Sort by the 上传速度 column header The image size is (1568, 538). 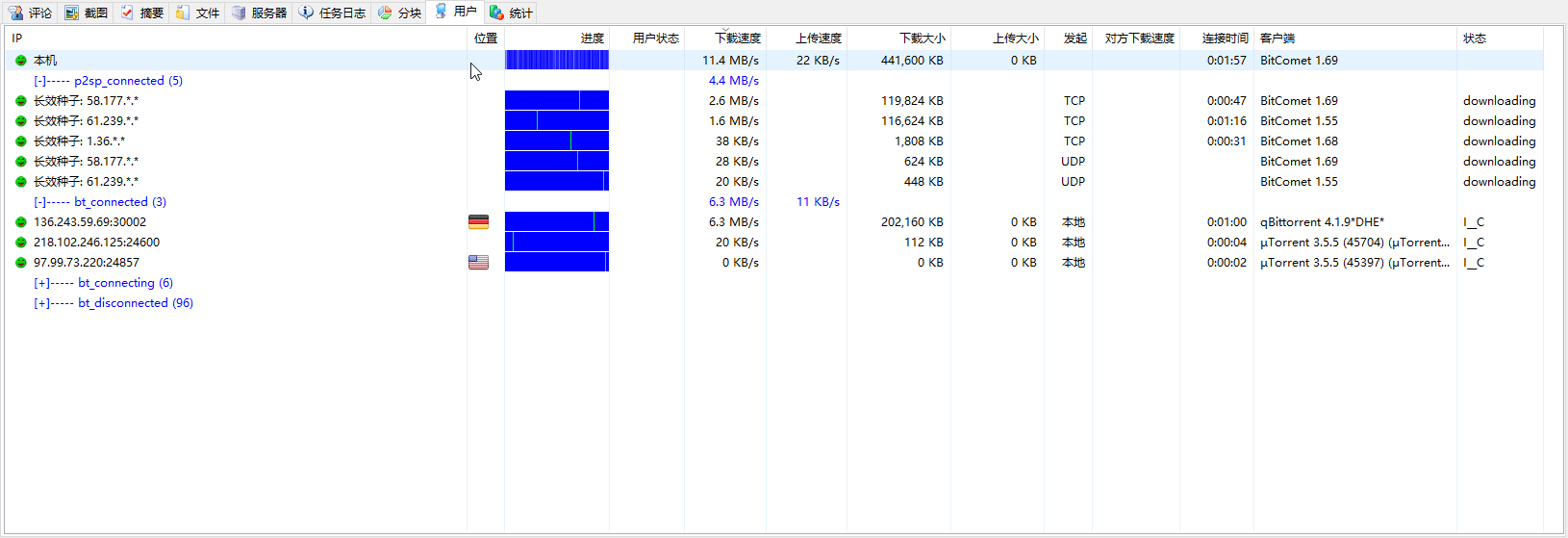click(x=806, y=38)
